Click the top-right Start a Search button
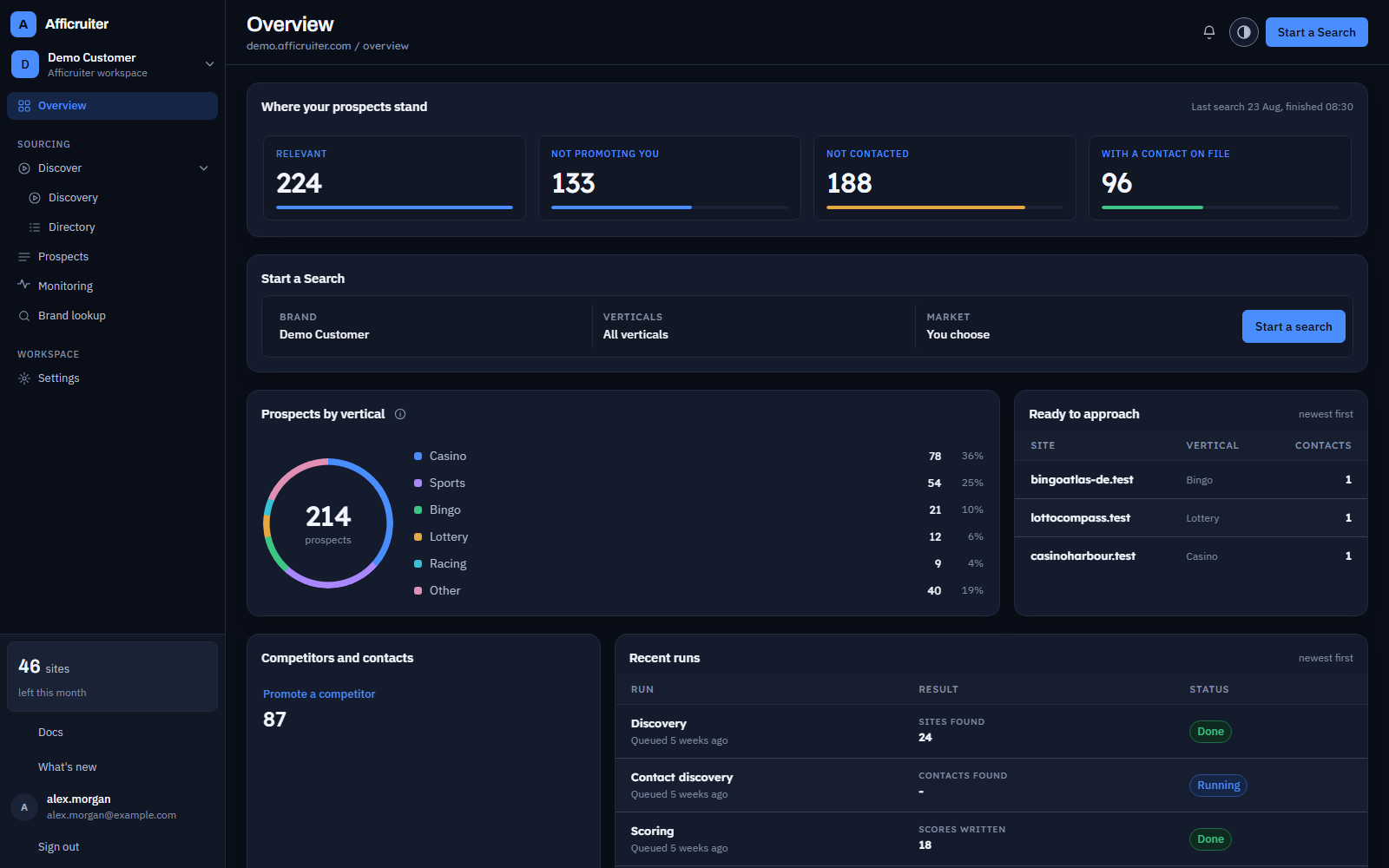Viewport: 1389px width, 868px height. coord(1316,32)
